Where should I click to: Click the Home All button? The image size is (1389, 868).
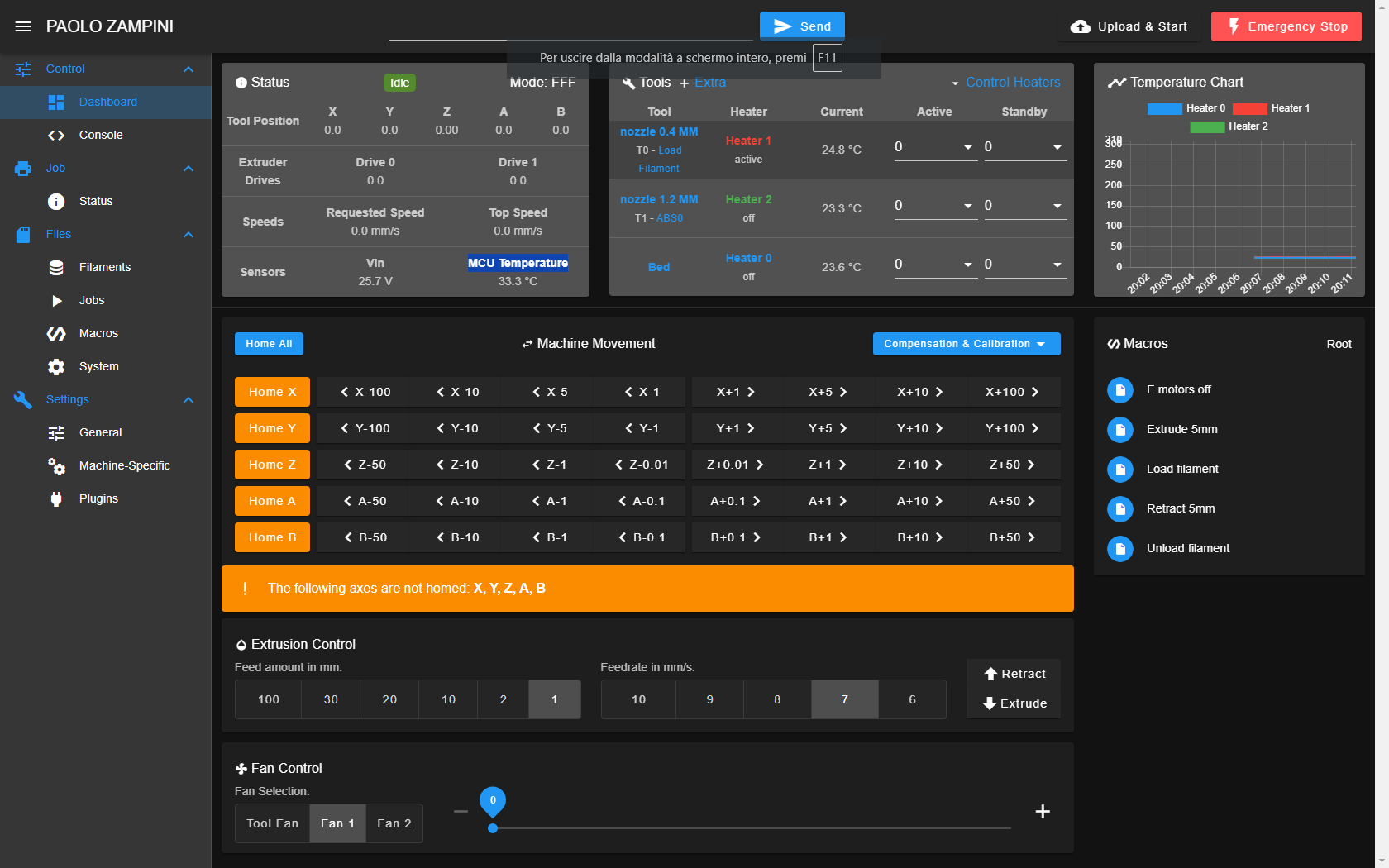click(x=269, y=344)
